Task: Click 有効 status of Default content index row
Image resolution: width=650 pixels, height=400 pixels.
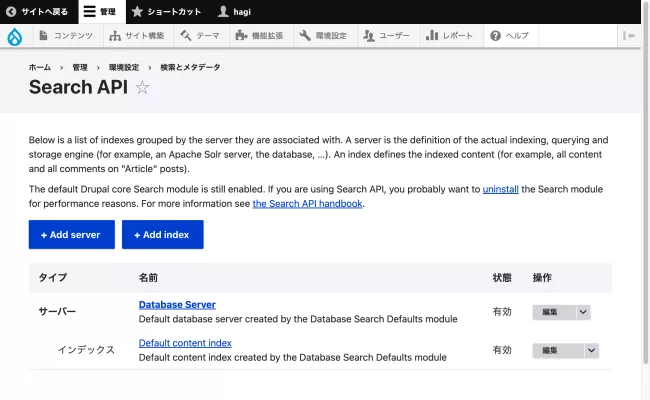Action: pos(502,350)
